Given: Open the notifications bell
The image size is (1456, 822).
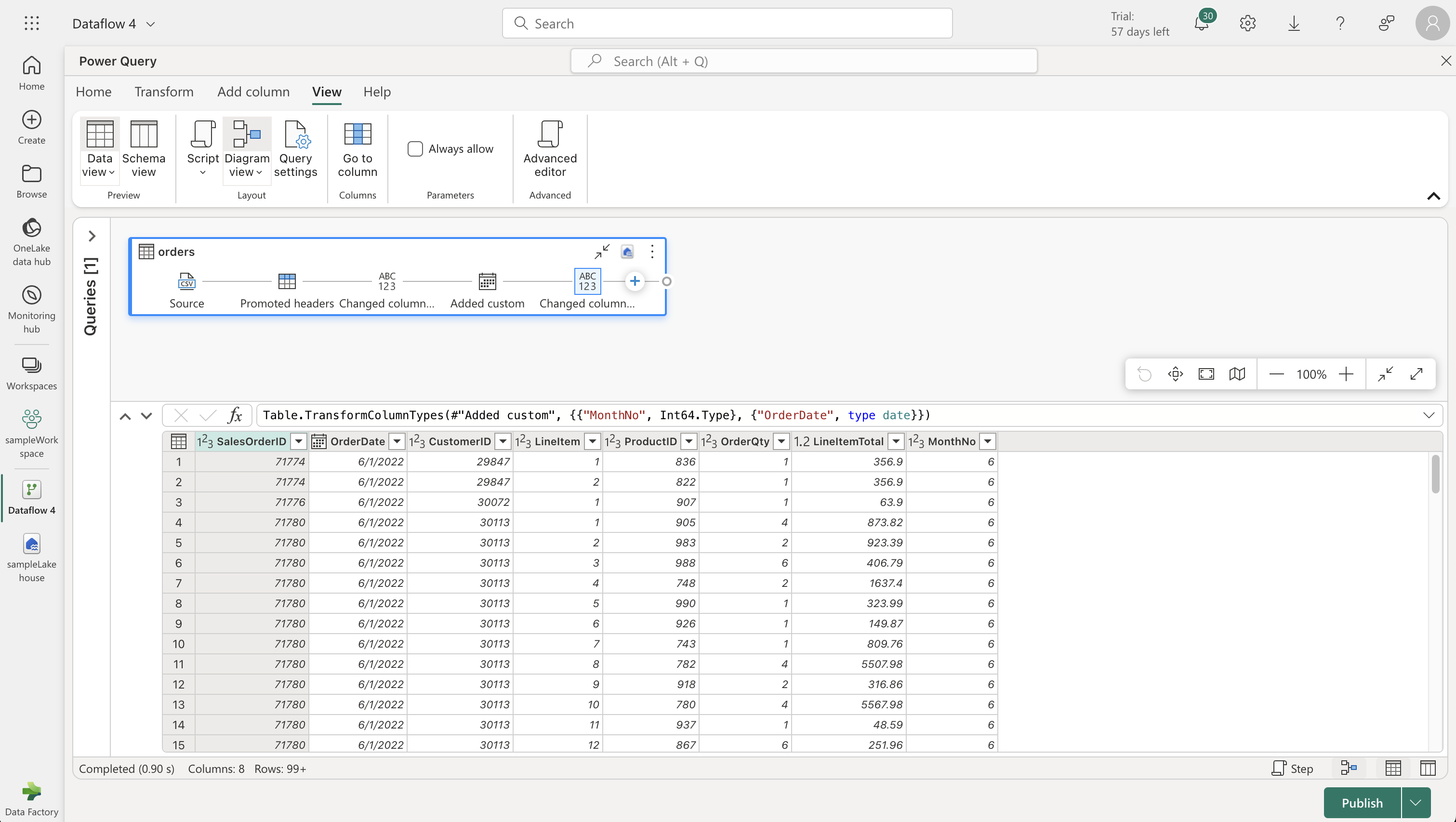Looking at the screenshot, I should pyautogui.click(x=1201, y=23).
